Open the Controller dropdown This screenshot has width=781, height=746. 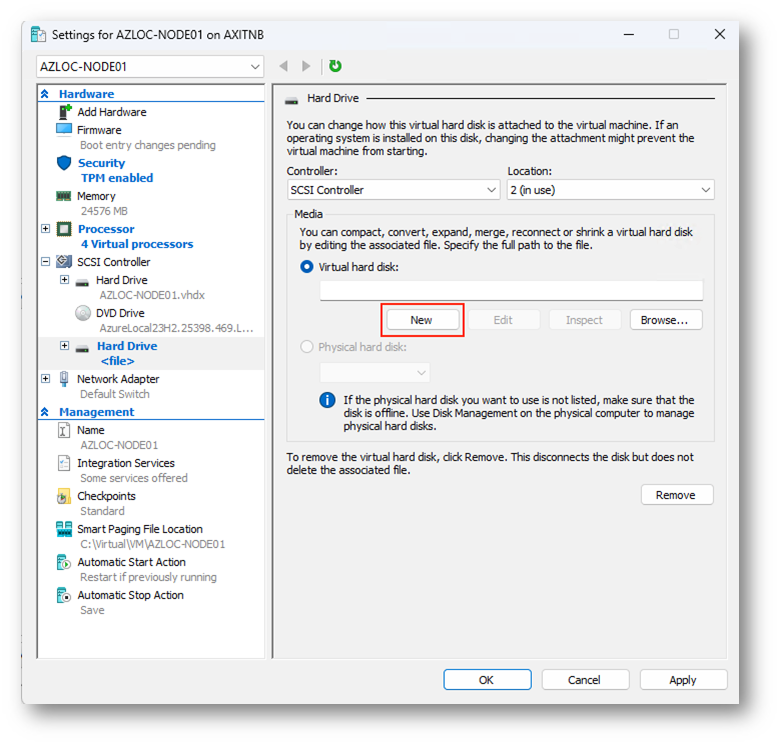point(393,190)
